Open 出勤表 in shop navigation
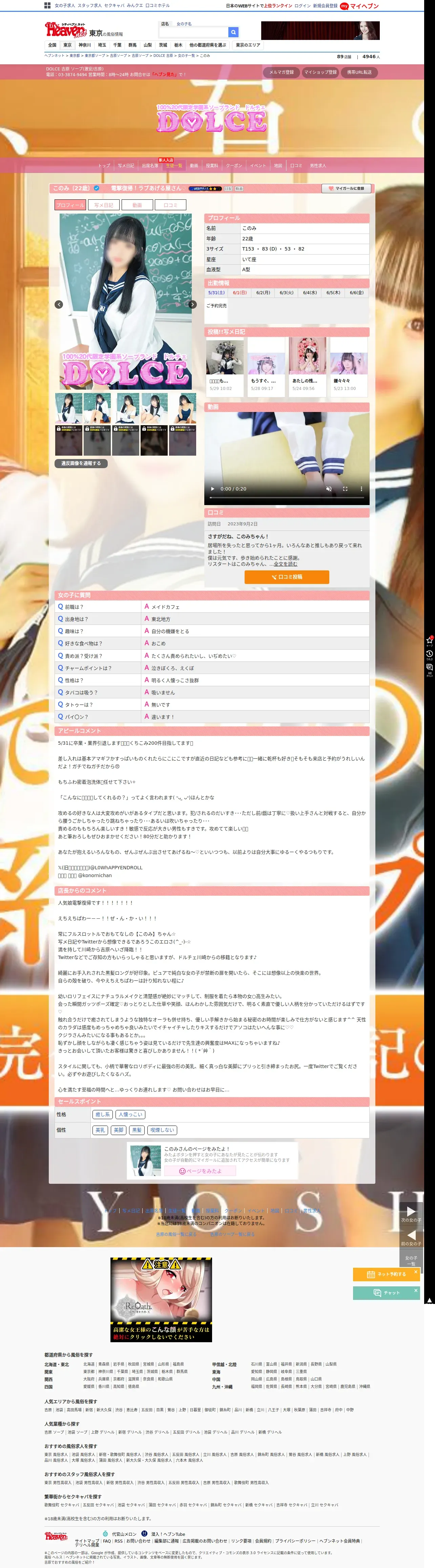The height and width of the screenshot is (1568, 435). 150,166
